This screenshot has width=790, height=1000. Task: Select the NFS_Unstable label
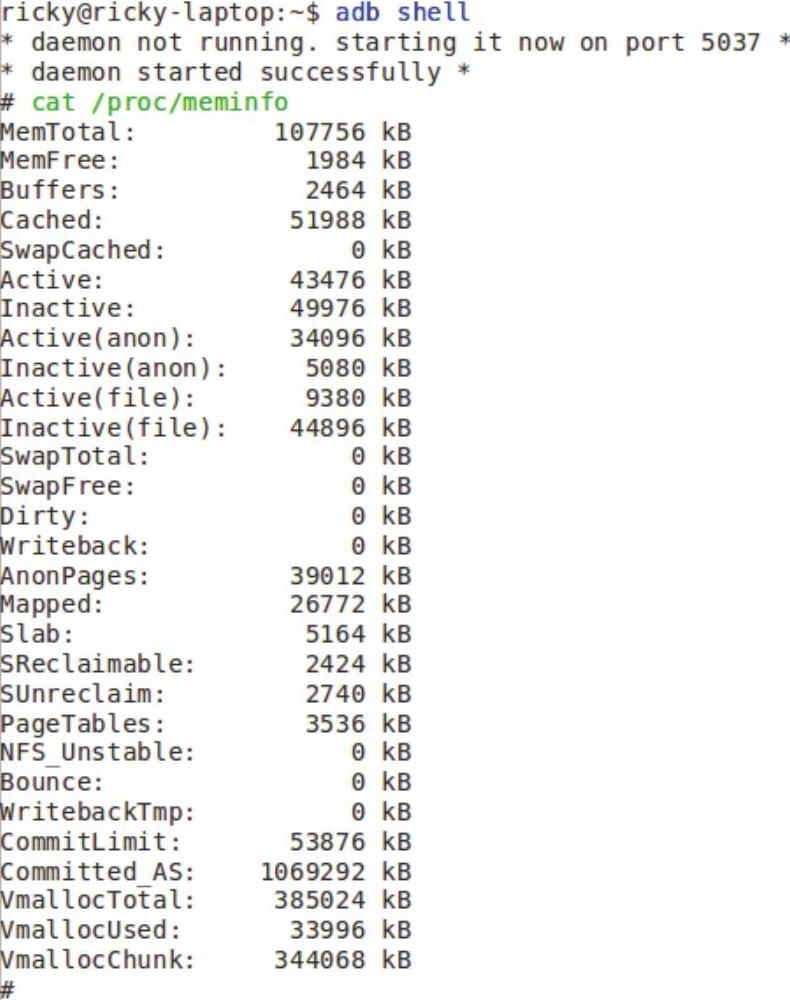point(98,752)
